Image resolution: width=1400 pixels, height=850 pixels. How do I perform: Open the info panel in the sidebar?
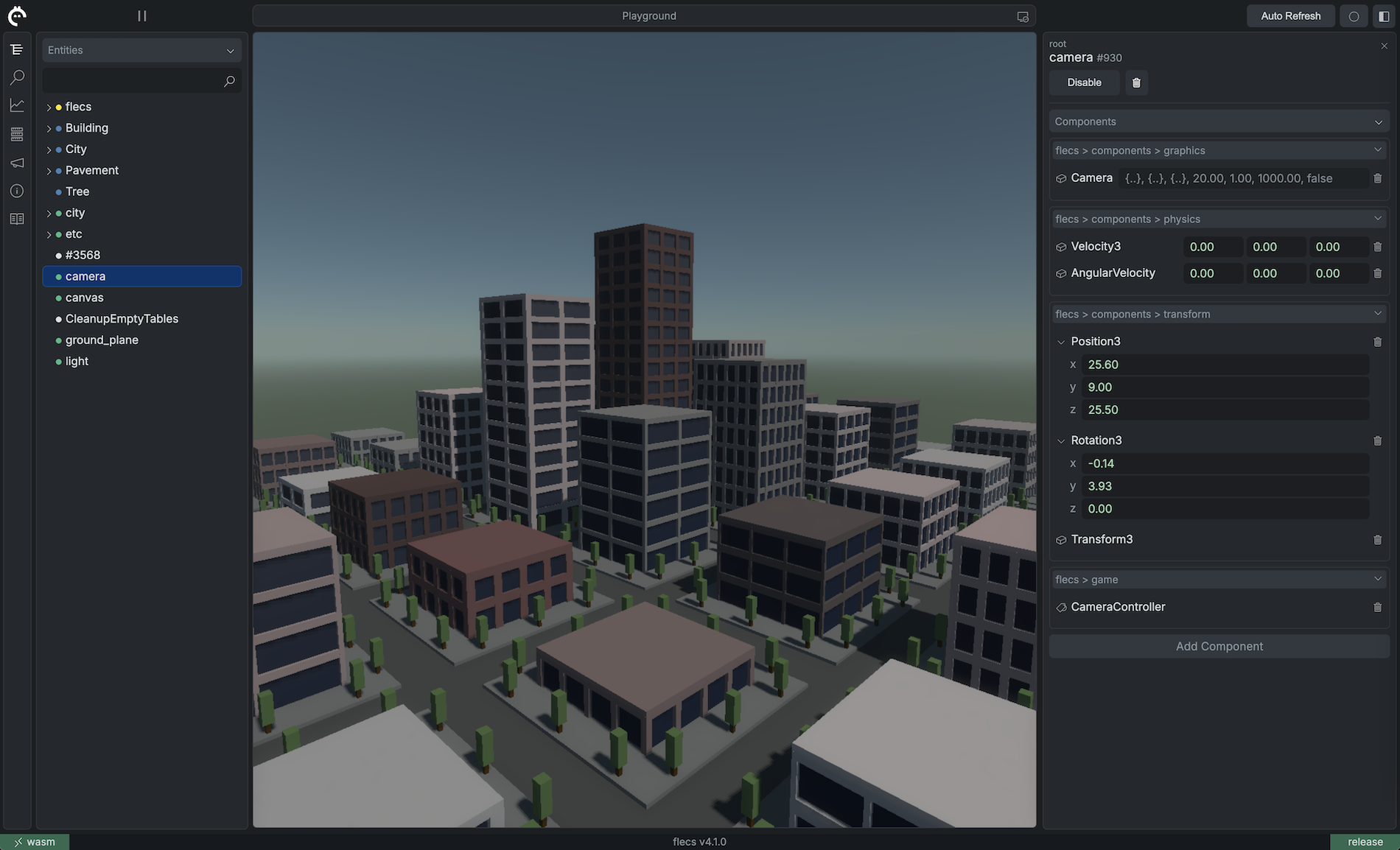pyautogui.click(x=16, y=190)
